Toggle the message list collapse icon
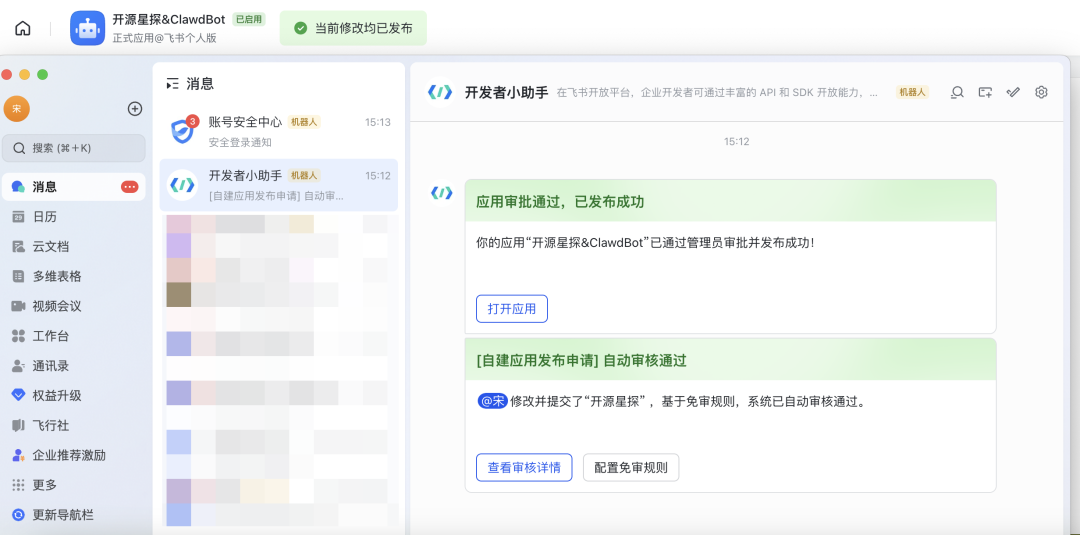 click(x=172, y=84)
